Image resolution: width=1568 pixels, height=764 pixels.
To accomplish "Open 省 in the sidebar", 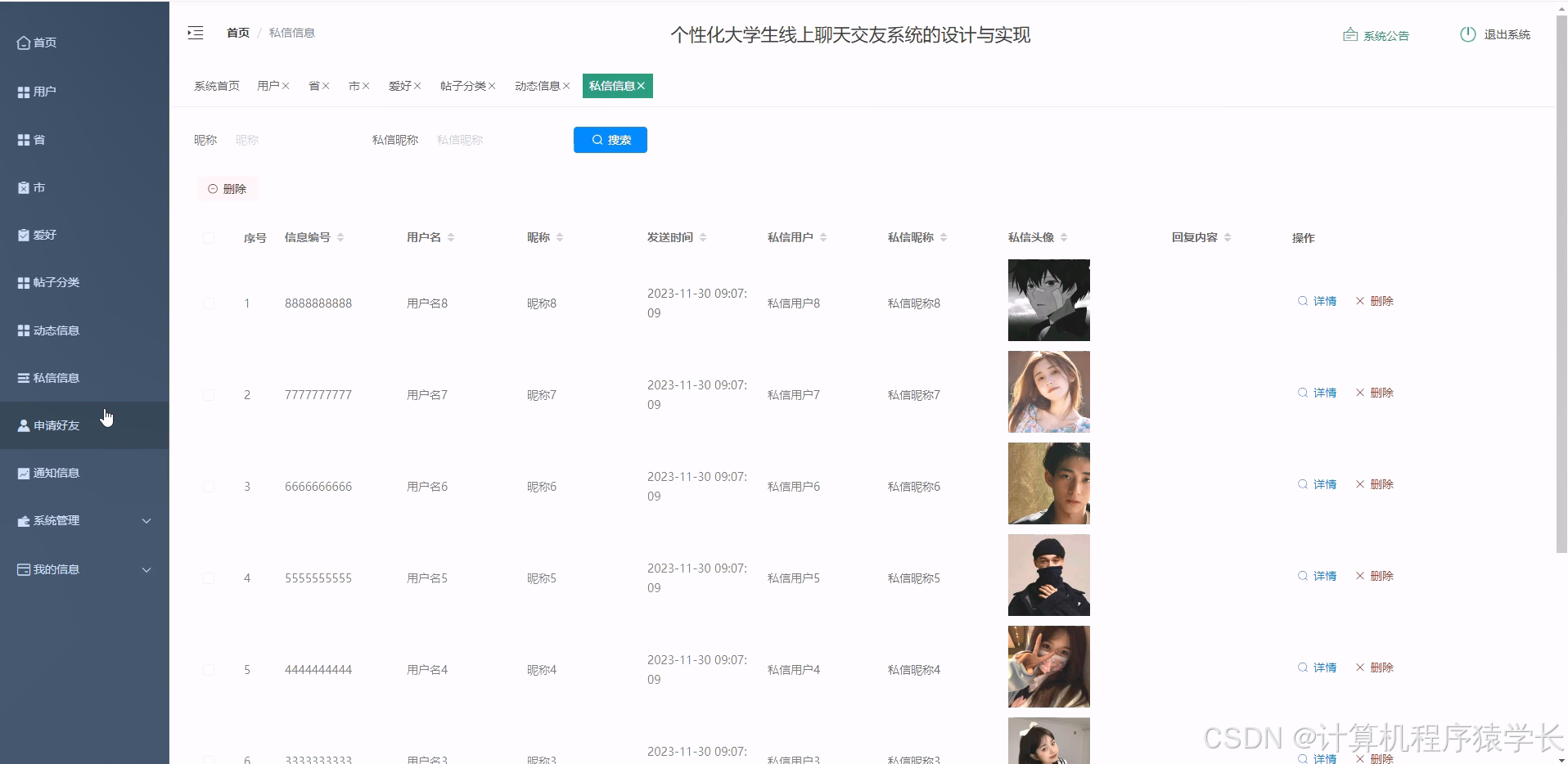I will [84, 140].
